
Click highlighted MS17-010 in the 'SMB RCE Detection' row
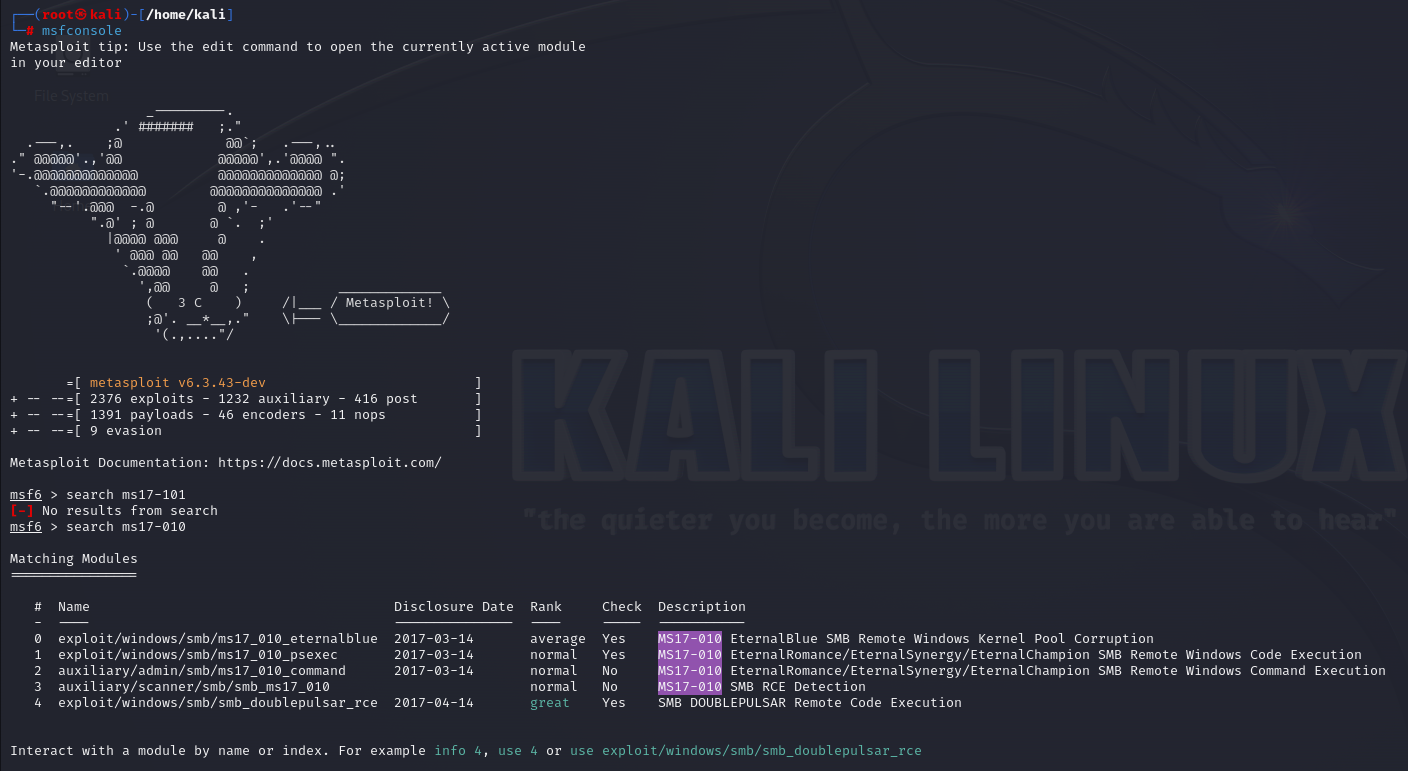click(x=690, y=687)
